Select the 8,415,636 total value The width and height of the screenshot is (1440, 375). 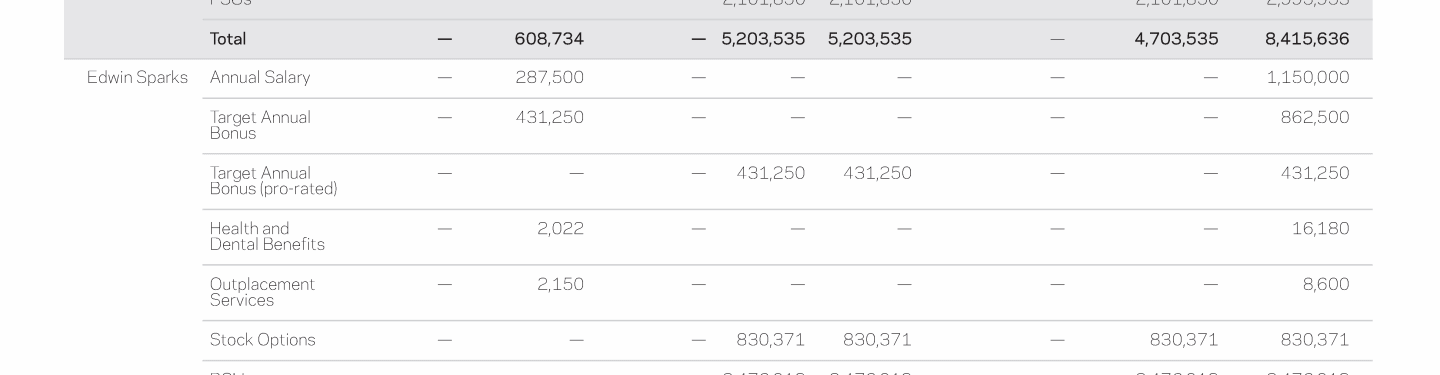pos(1307,39)
